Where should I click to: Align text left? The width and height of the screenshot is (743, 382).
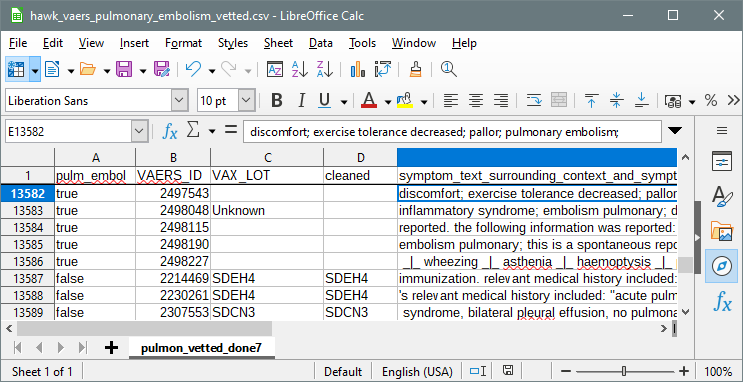pyautogui.click(x=451, y=100)
